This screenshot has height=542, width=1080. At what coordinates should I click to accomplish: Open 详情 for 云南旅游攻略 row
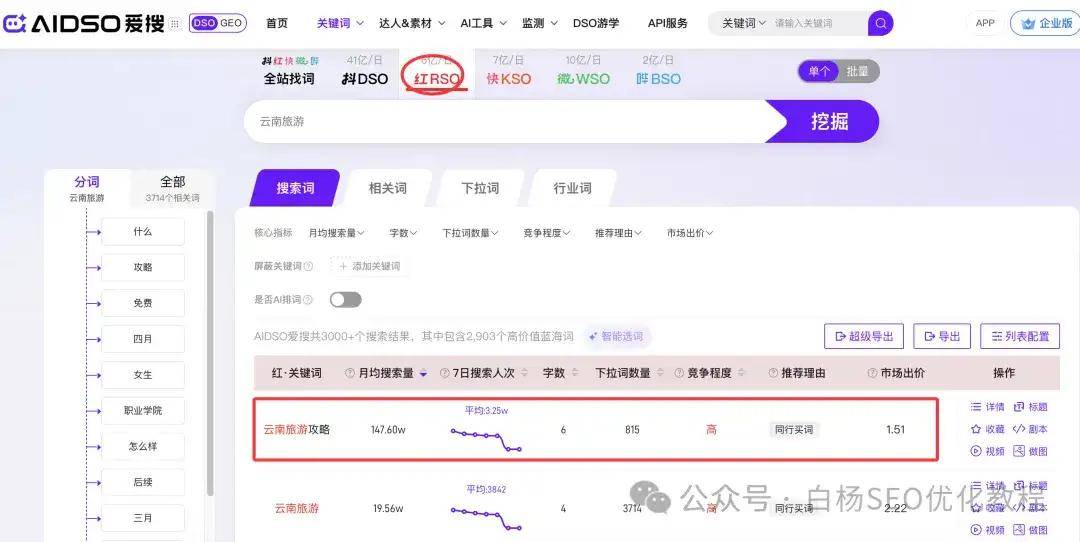[987, 407]
